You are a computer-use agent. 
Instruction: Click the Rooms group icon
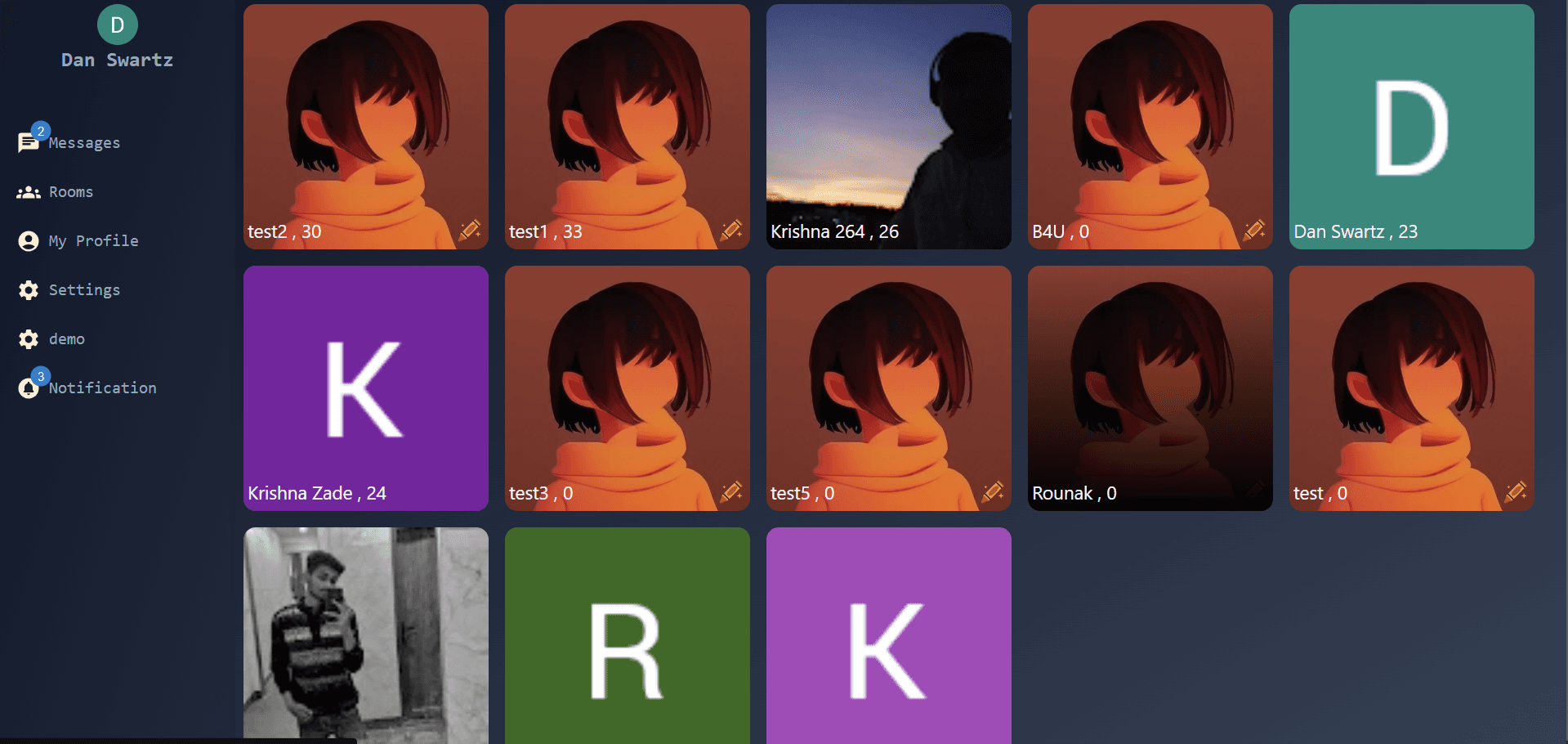(29, 192)
